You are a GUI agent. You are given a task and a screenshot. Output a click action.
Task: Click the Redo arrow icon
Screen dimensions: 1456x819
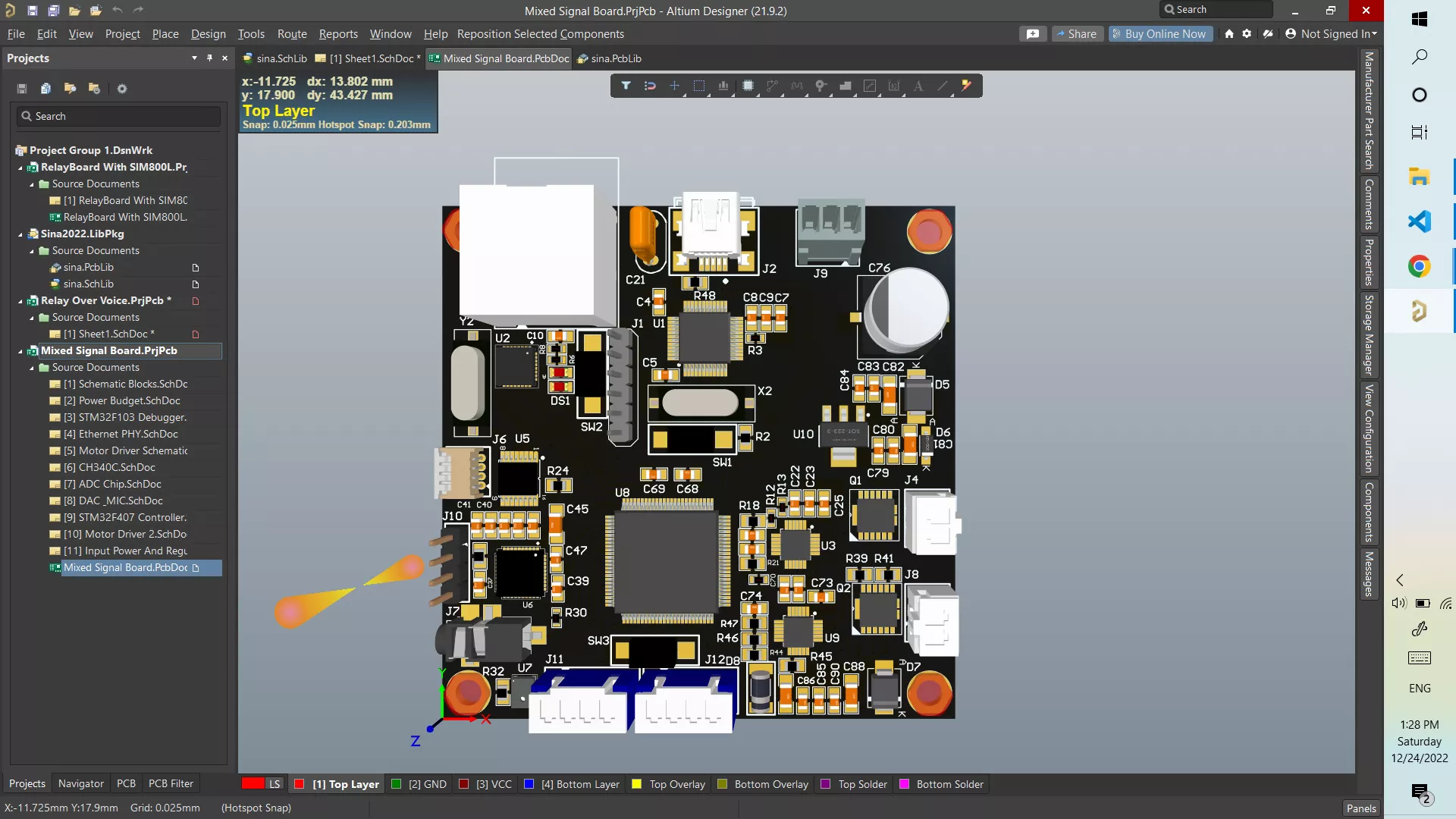point(138,11)
